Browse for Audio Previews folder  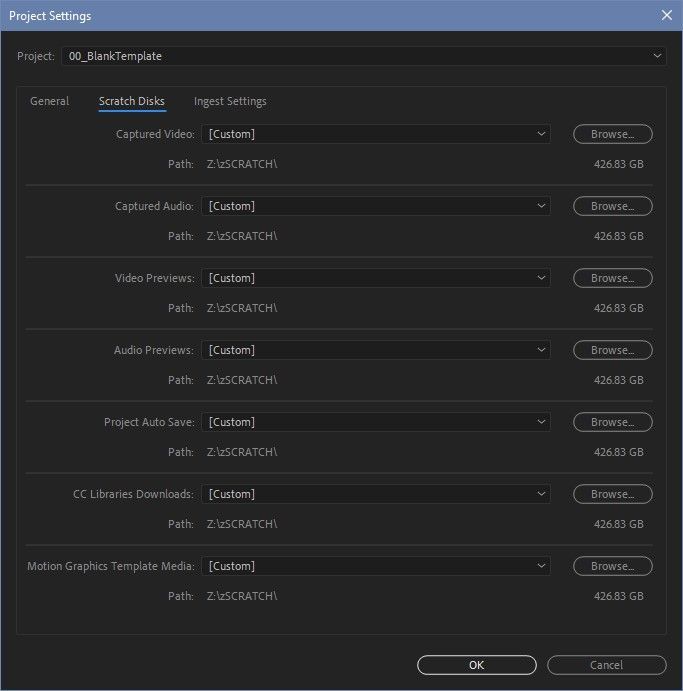(x=612, y=350)
